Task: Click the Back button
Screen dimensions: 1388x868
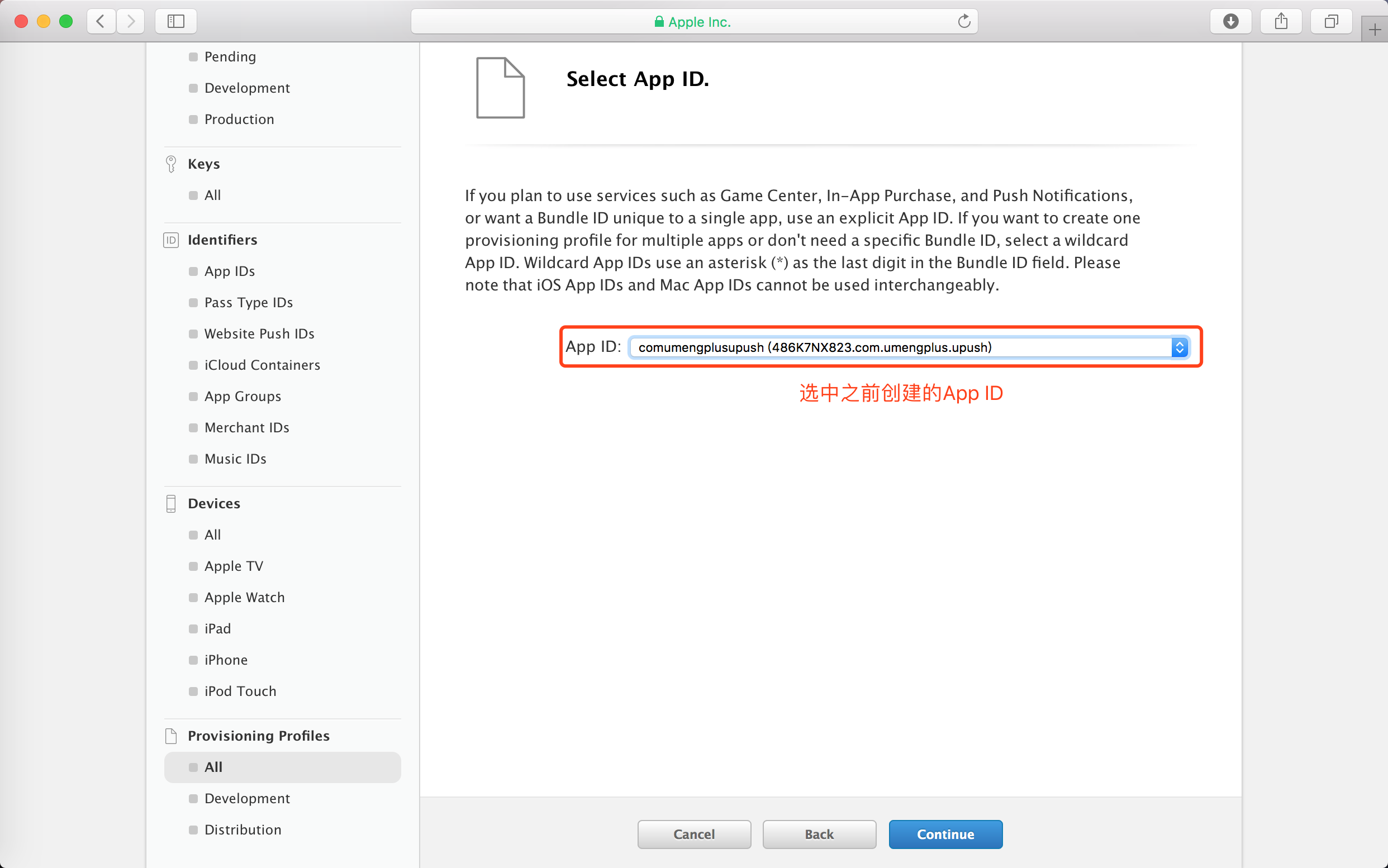Action: point(819,834)
